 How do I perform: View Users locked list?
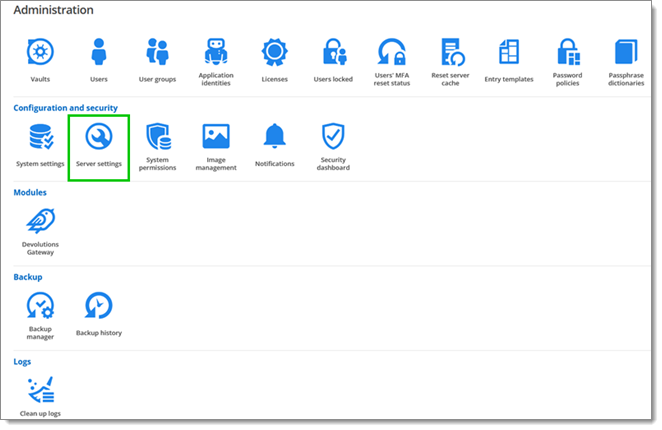(333, 53)
